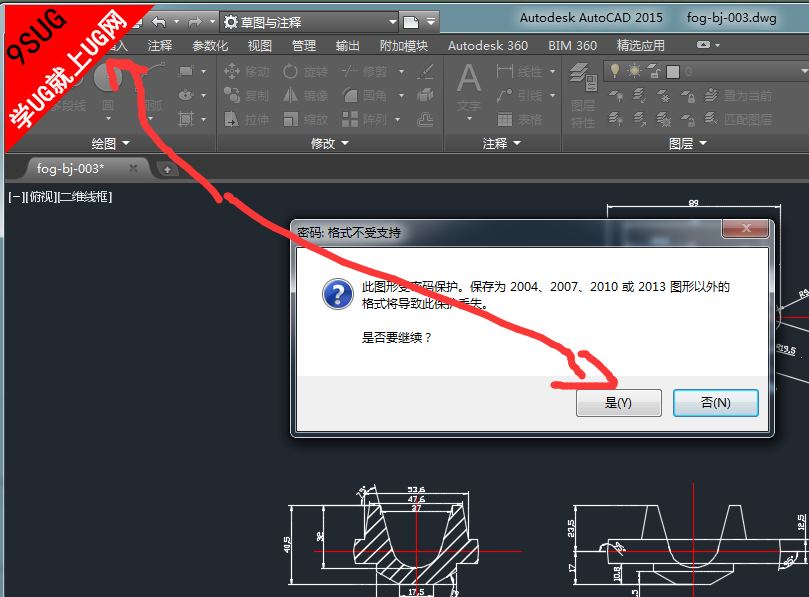Switch to the 视图 ribbon tab
This screenshot has width=809, height=597.
coord(260,46)
